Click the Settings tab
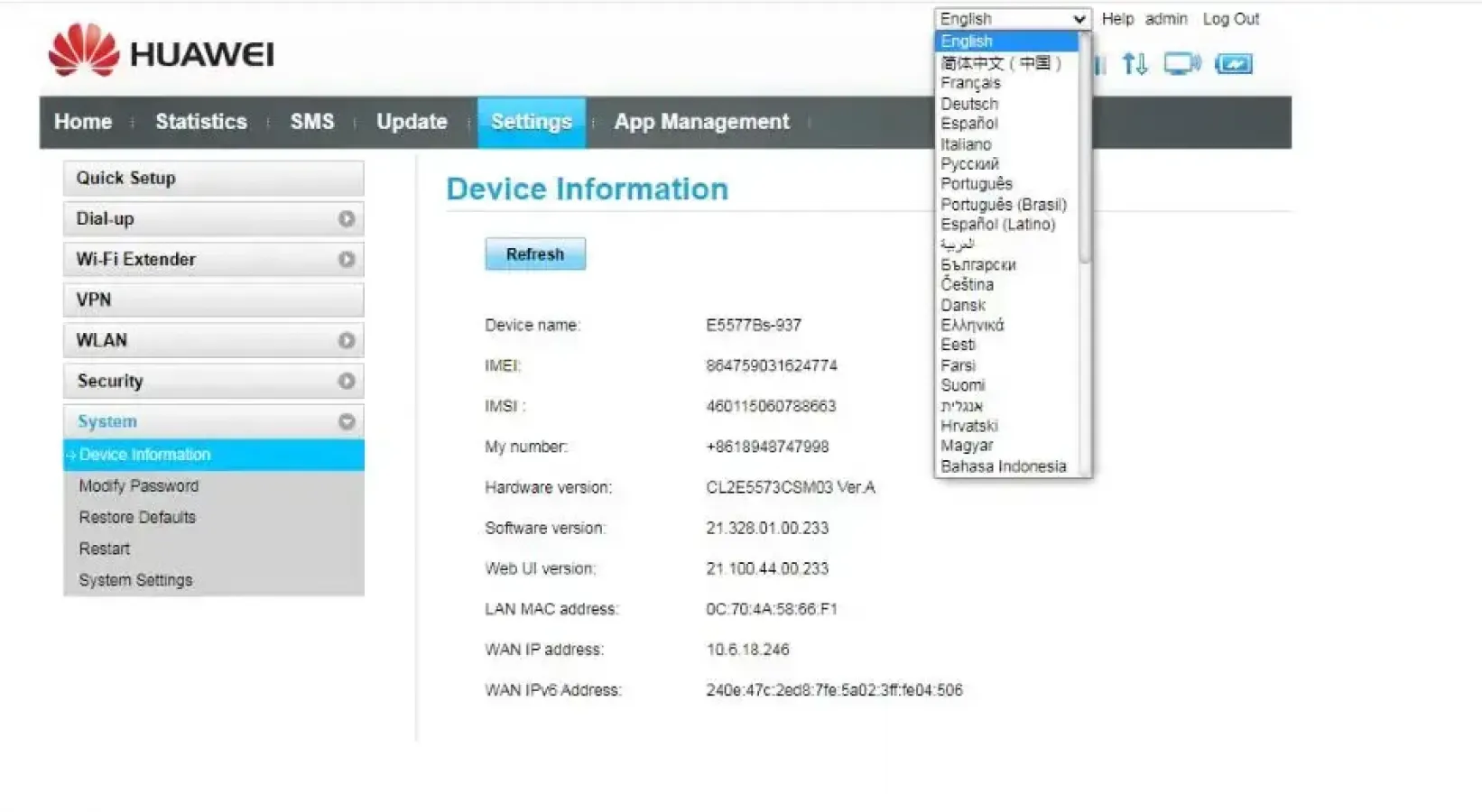This screenshot has height=812, width=1482. (x=532, y=122)
